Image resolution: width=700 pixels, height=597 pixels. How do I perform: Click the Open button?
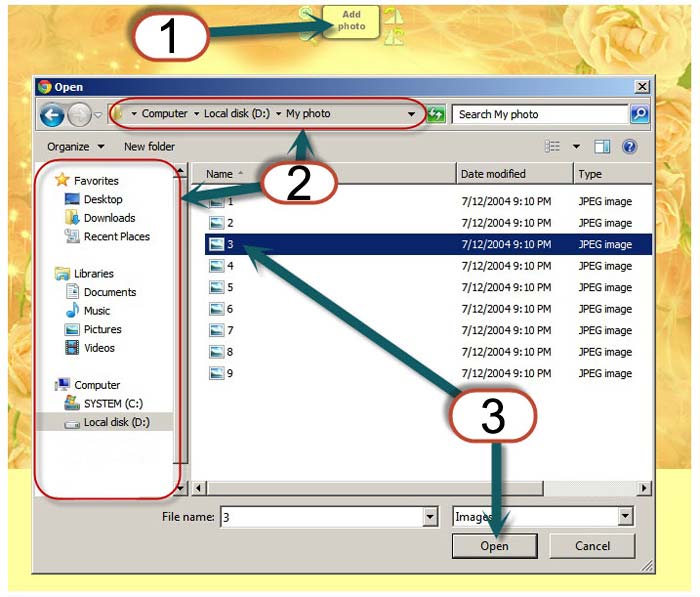pyautogui.click(x=494, y=546)
